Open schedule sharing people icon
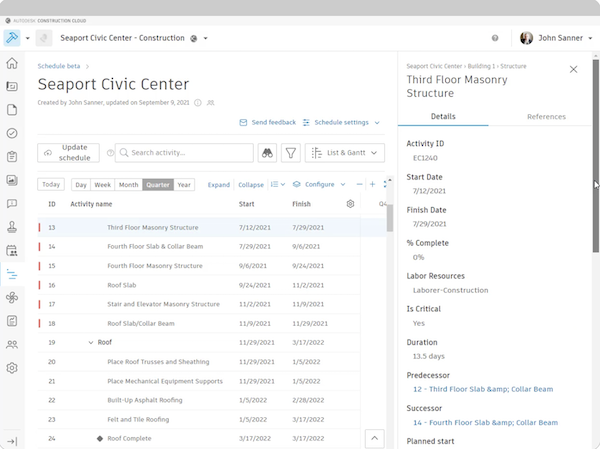This screenshot has height=449, width=600. click(210, 103)
